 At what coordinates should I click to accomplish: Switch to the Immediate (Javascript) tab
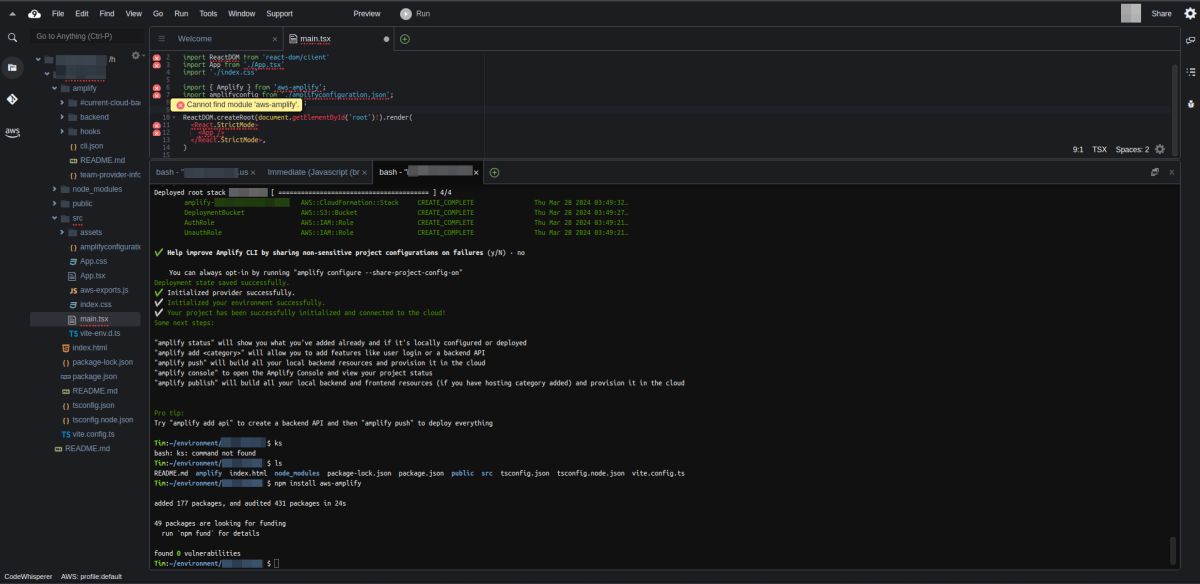point(313,172)
